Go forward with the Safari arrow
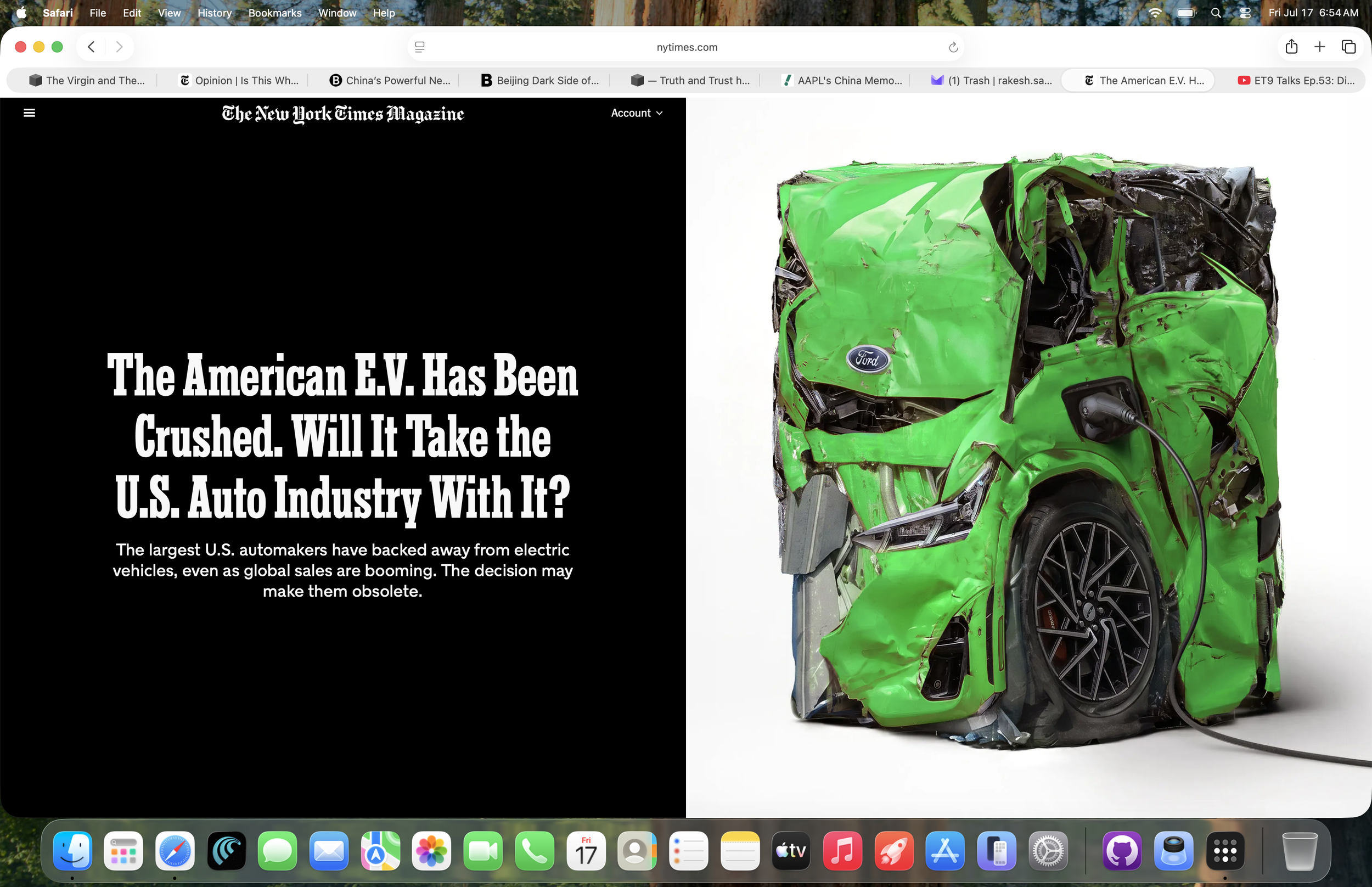1372x887 pixels. 119,47
